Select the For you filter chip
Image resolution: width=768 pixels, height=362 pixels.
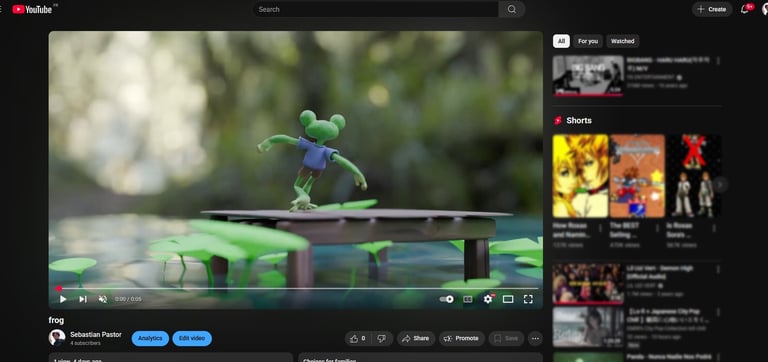pyautogui.click(x=588, y=41)
